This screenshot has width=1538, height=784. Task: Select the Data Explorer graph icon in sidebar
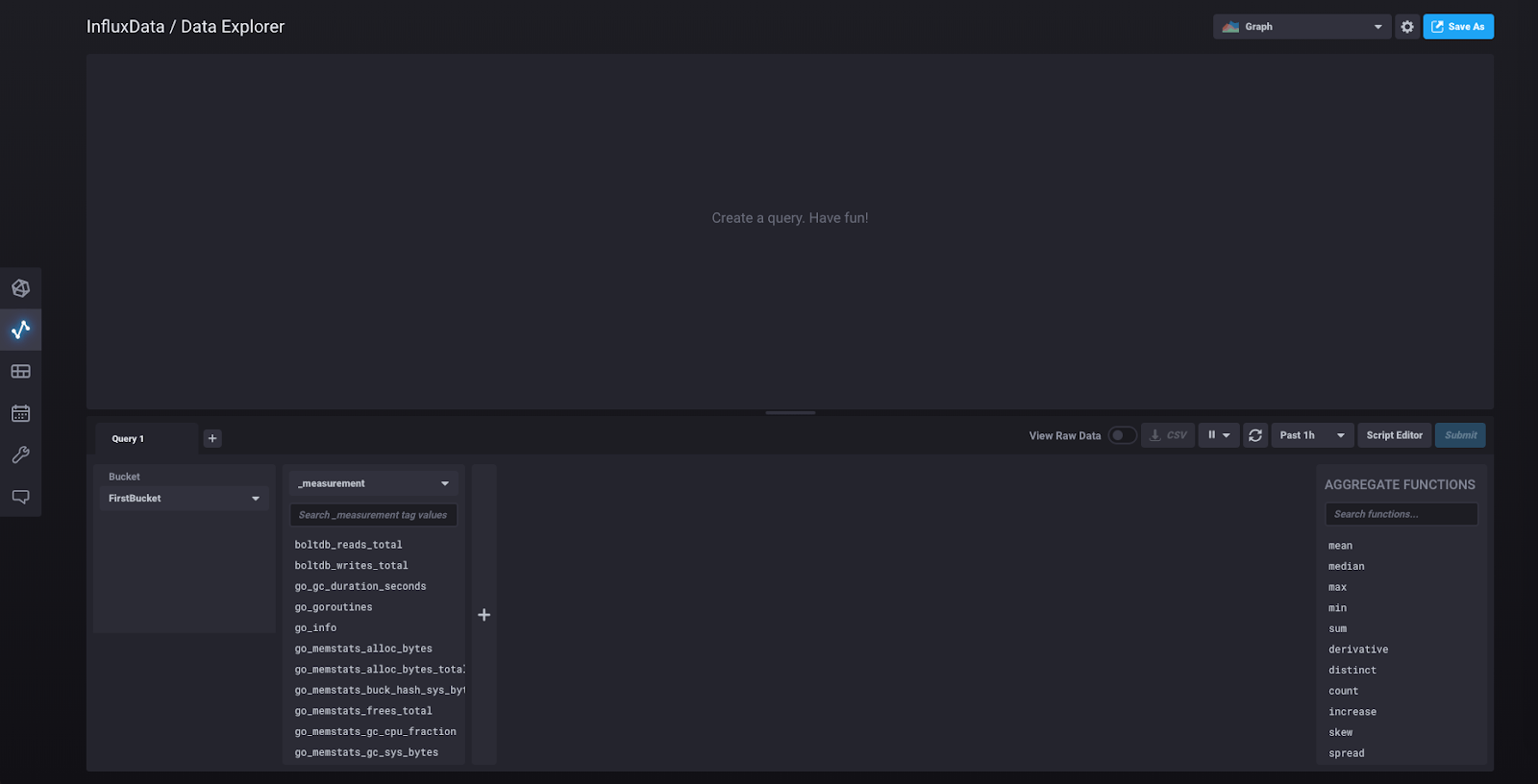pos(20,330)
